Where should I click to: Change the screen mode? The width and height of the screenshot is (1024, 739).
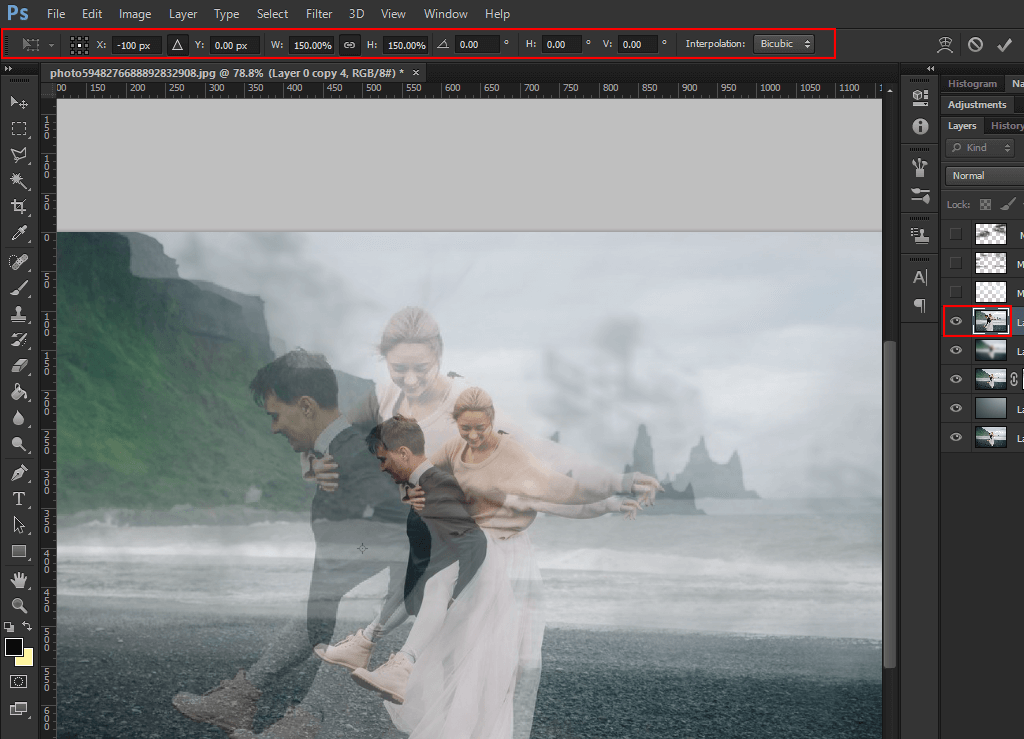click(x=19, y=709)
